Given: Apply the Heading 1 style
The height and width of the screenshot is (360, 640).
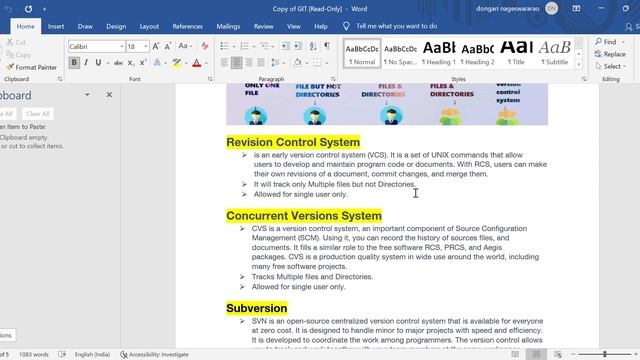Looking at the screenshot, I should [439, 53].
